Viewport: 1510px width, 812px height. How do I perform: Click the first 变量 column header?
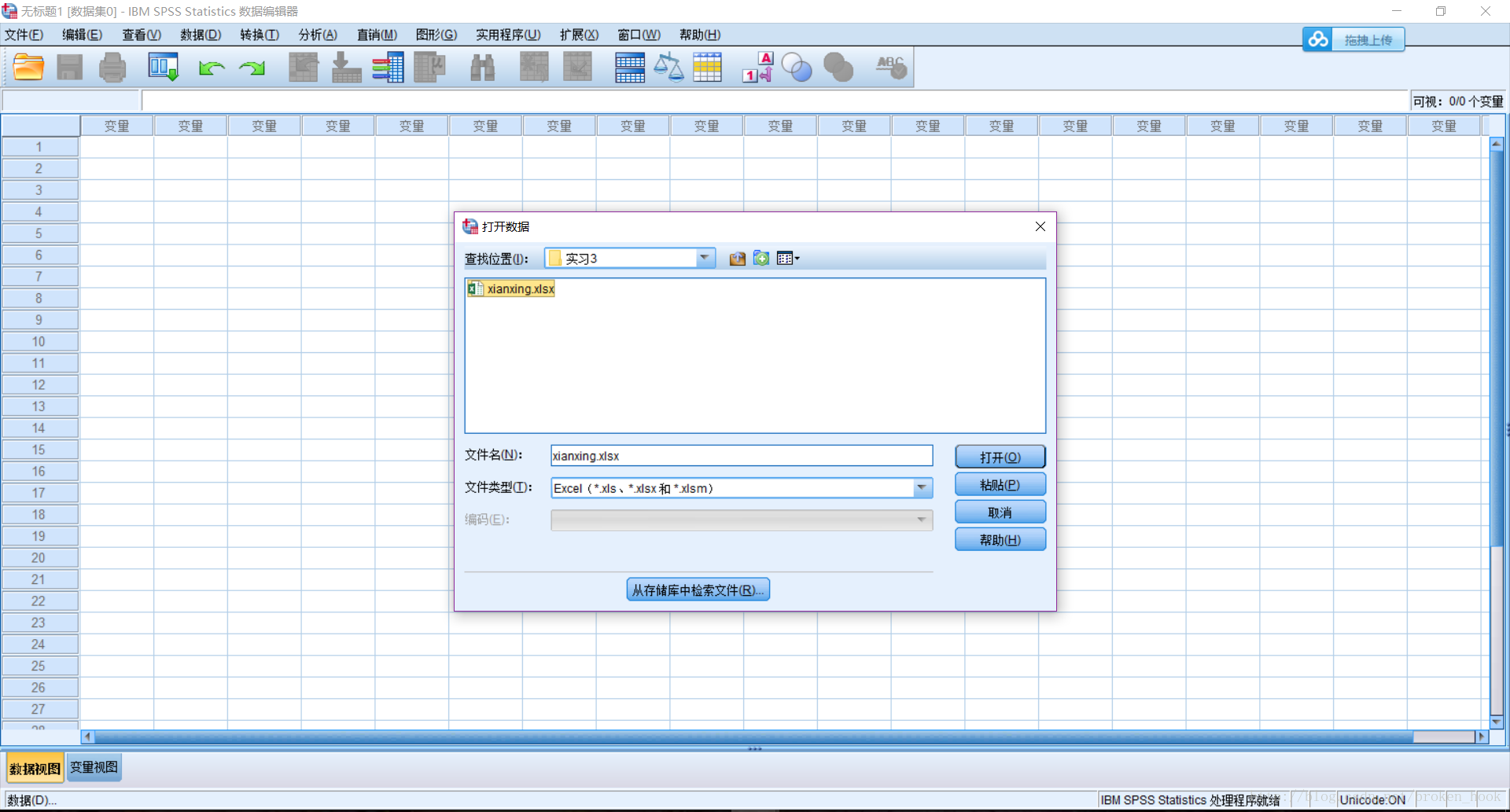coord(117,126)
